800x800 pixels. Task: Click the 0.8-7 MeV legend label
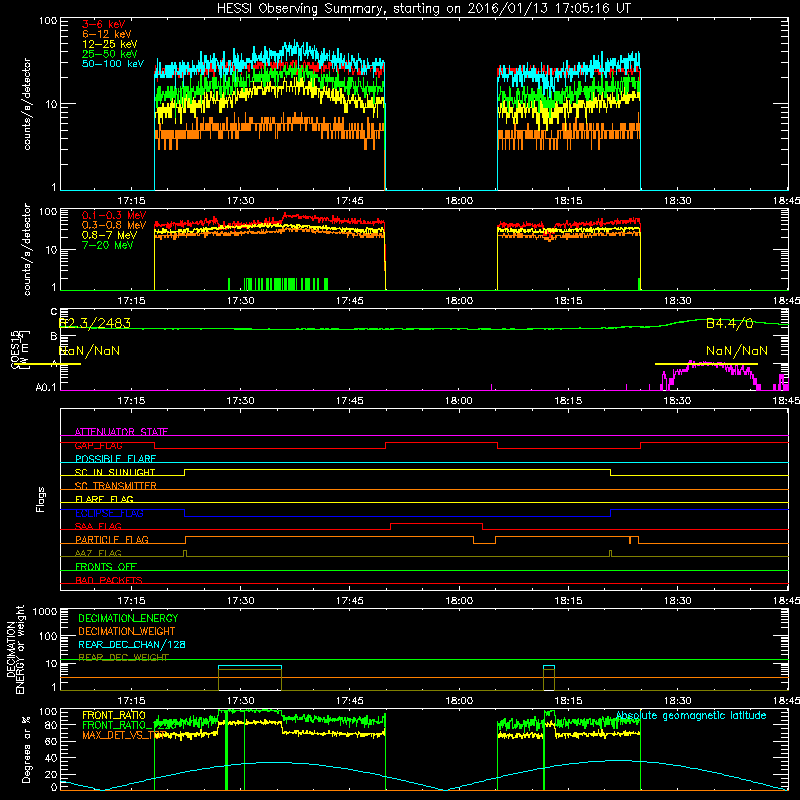click(x=110, y=235)
